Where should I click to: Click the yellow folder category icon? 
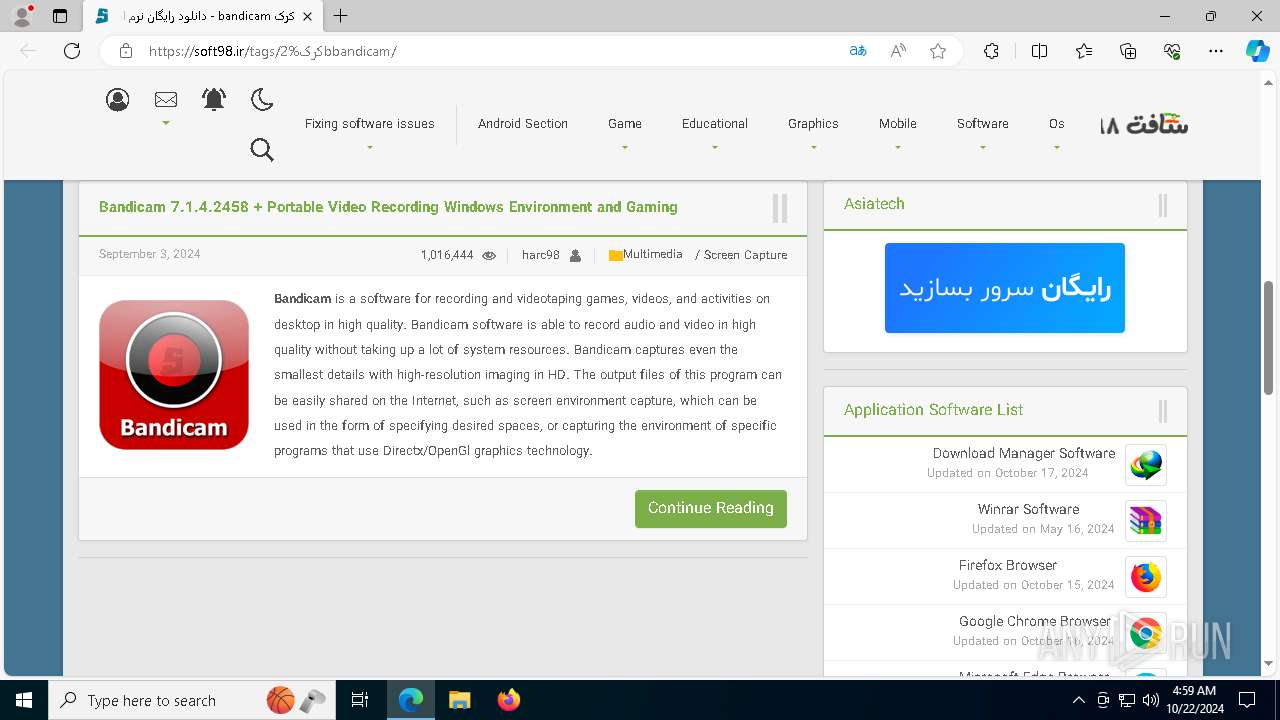tap(615, 256)
